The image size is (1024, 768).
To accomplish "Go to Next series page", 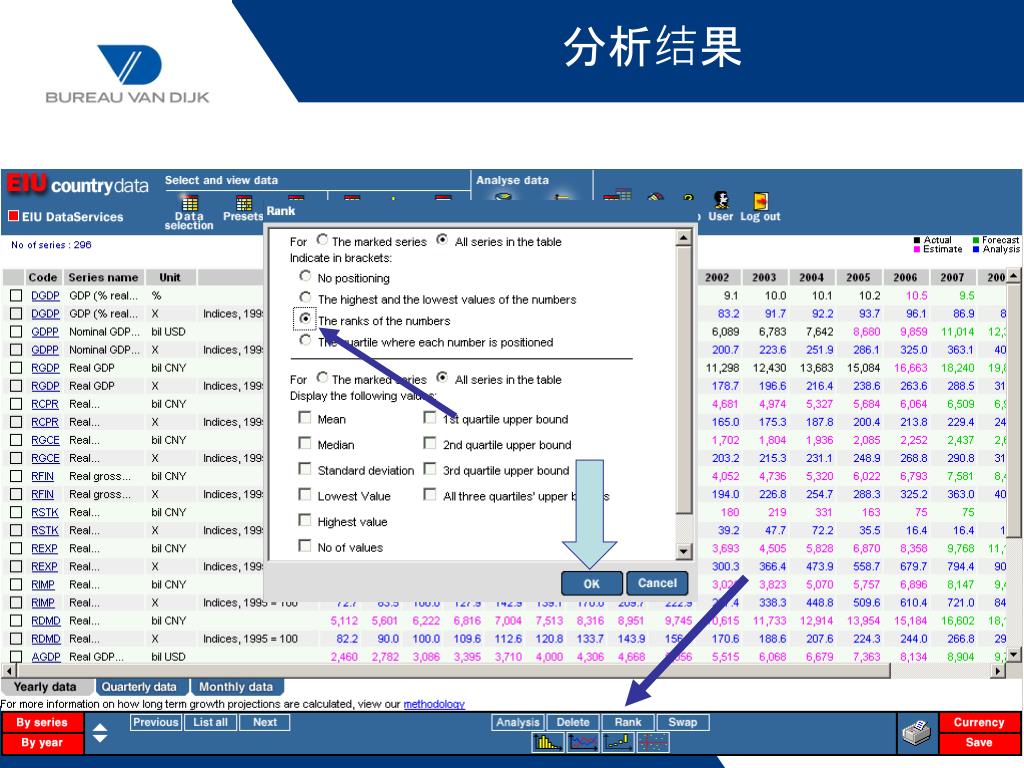I will (x=264, y=722).
